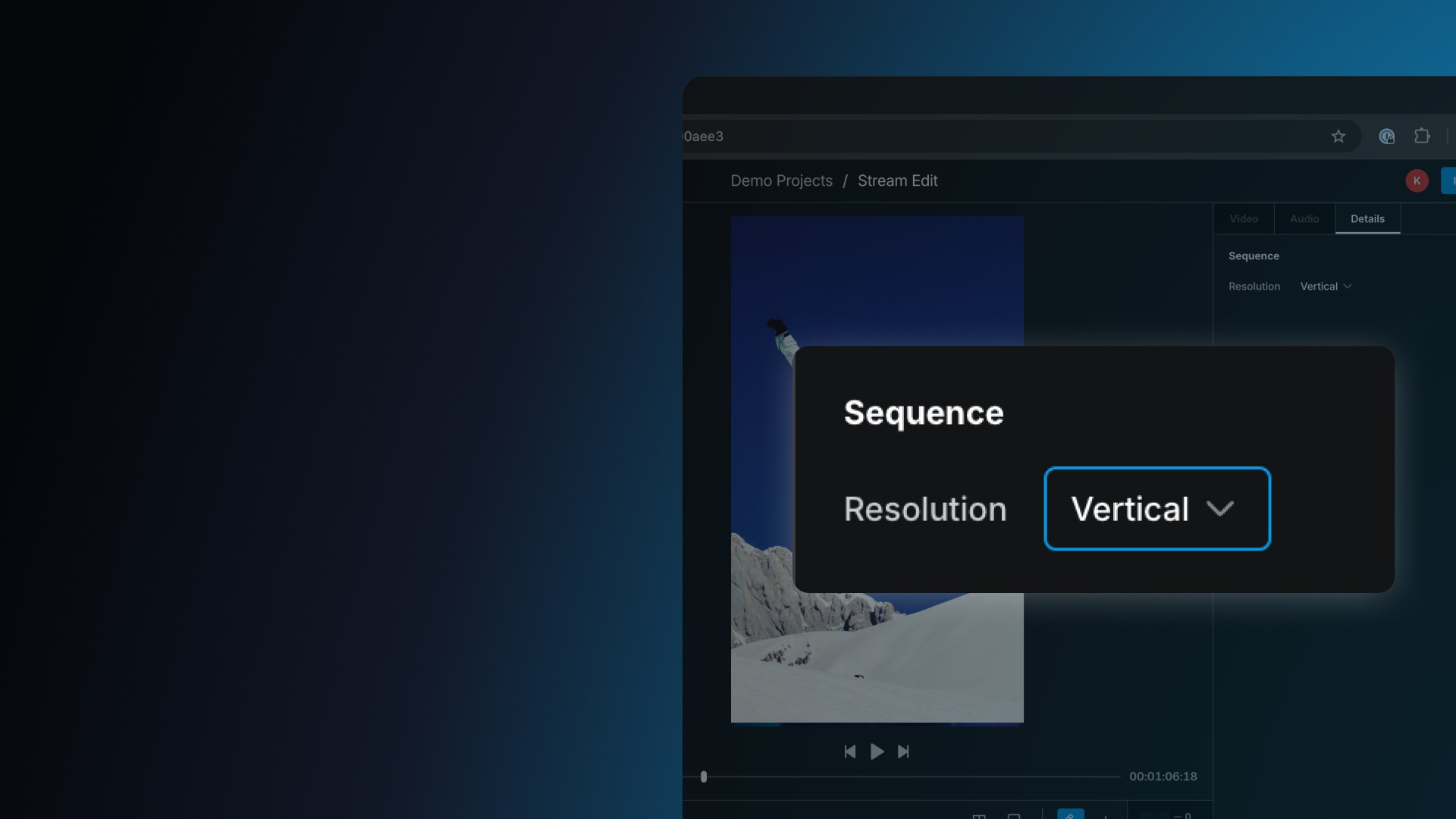
Task: Open the red K user avatar
Action: pyautogui.click(x=1417, y=180)
